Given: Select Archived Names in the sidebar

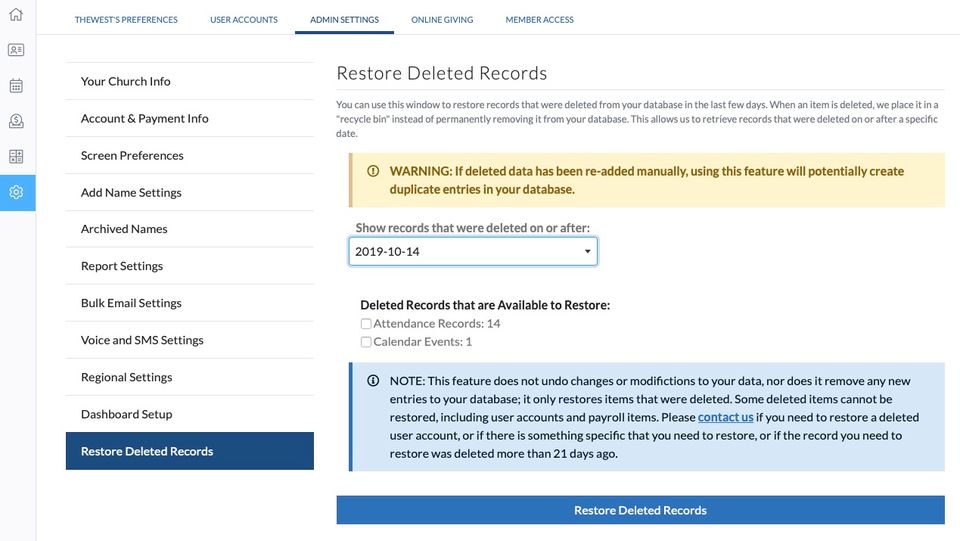Looking at the screenshot, I should click(x=124, y=229).
